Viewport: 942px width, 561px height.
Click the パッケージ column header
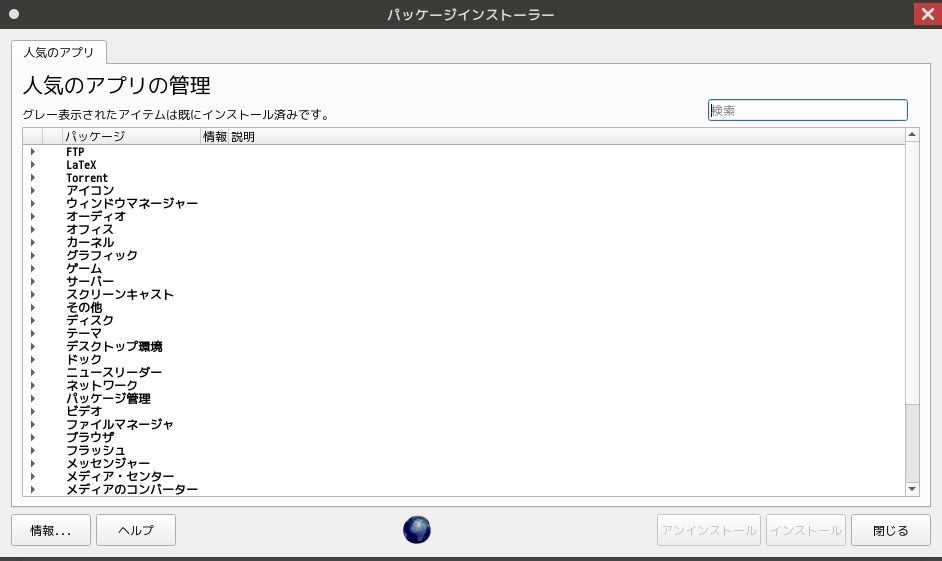pyautogui.click(x=131, y=136)
